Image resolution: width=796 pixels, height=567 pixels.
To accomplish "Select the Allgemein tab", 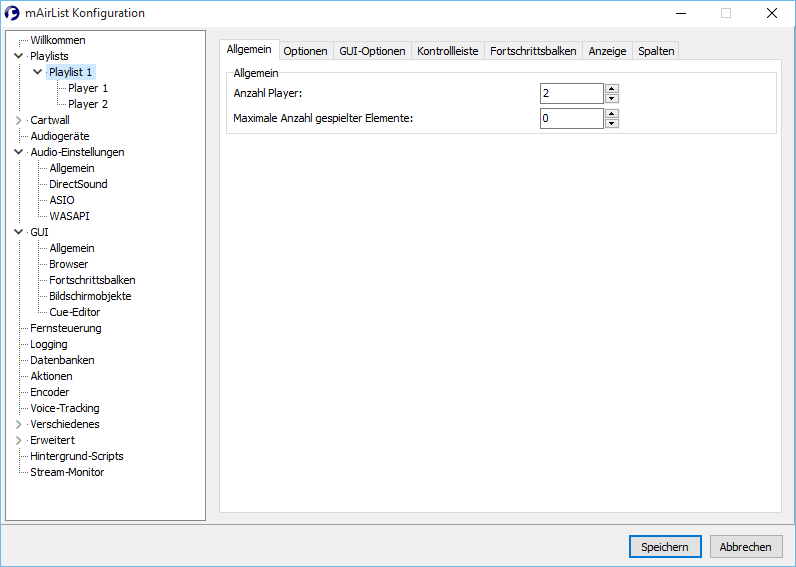I will (249, 50).
